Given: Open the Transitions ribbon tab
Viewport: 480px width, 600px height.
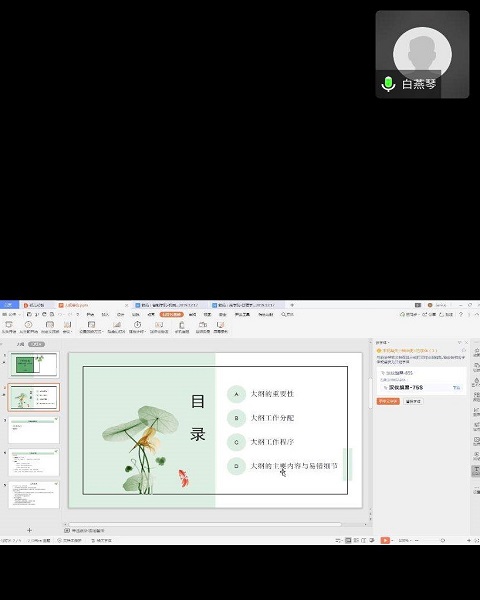Looking at the screenshot, I should pos(136,314).
